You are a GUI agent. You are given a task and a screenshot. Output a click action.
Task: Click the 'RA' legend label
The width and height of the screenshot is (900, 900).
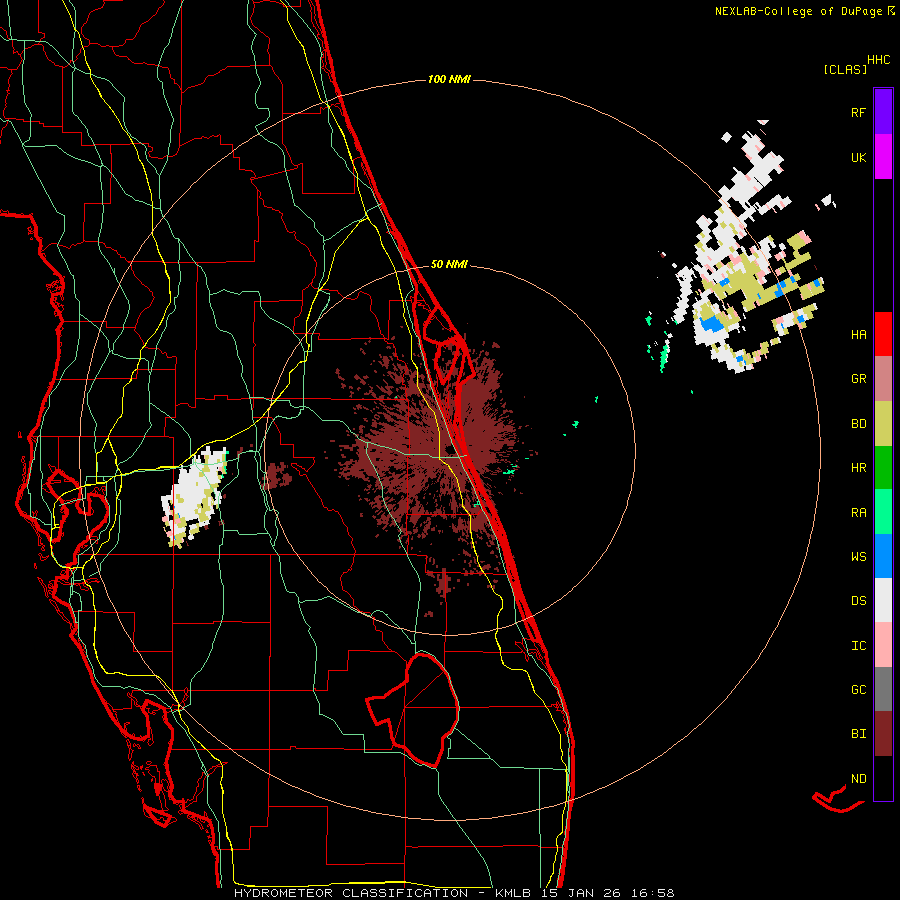click(858, 513)
